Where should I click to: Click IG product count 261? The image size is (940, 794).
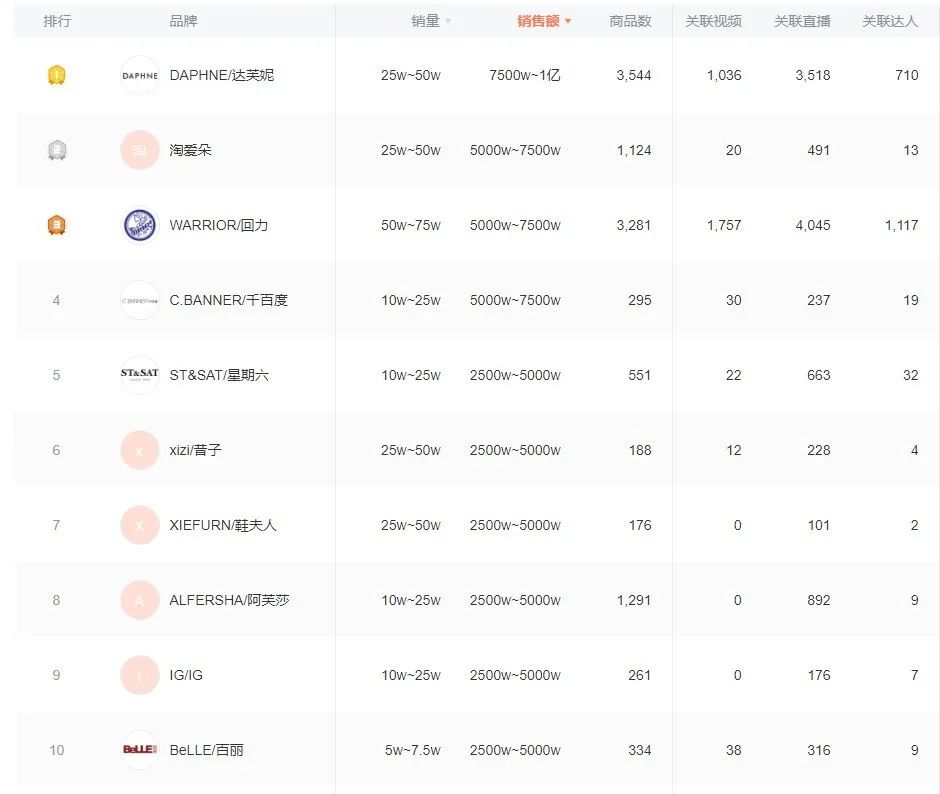tap(640, 675)
